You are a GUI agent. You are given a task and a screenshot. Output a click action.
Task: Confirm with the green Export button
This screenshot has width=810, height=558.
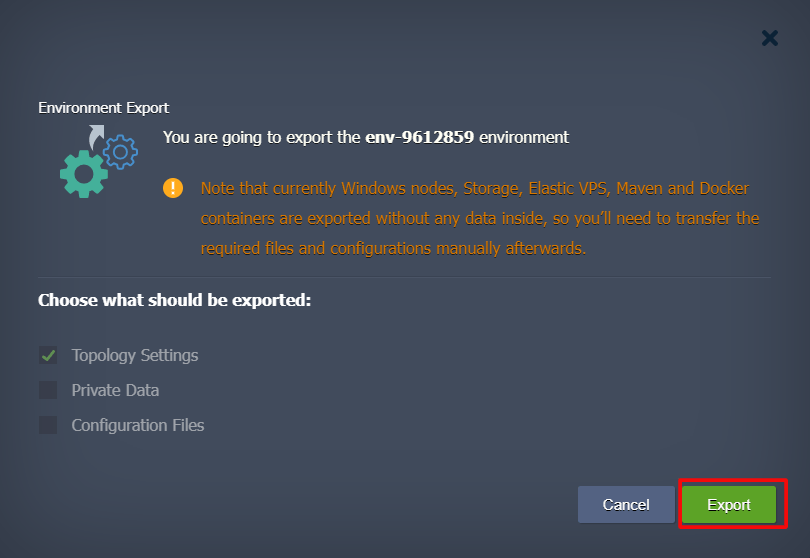pos(729,504)
